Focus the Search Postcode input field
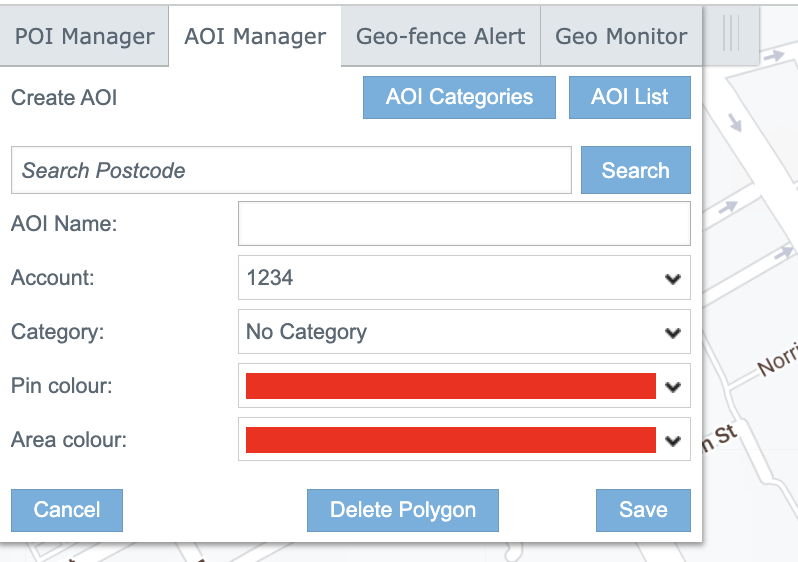Screen dimensions: 798x562 [x=291, y=170]
